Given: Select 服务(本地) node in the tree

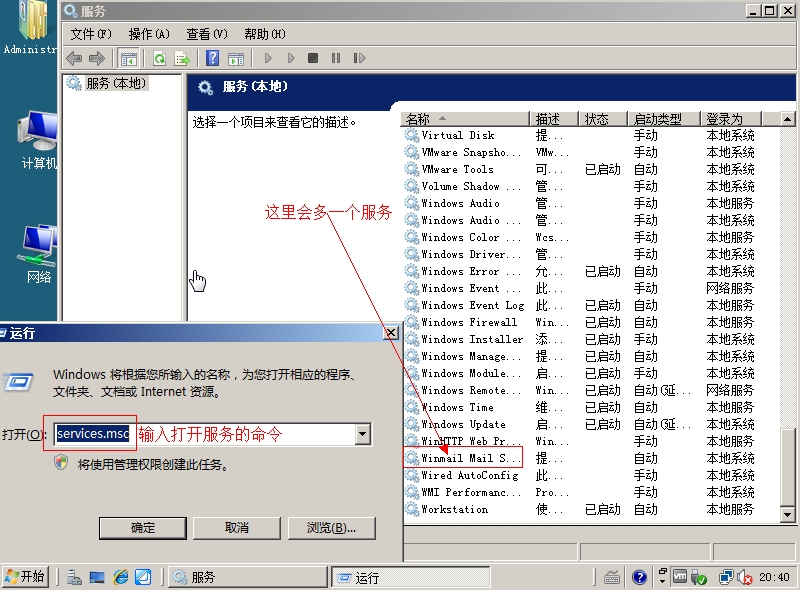Looking at the screenshot, I should pyautogui.click(x=116, y=83).
